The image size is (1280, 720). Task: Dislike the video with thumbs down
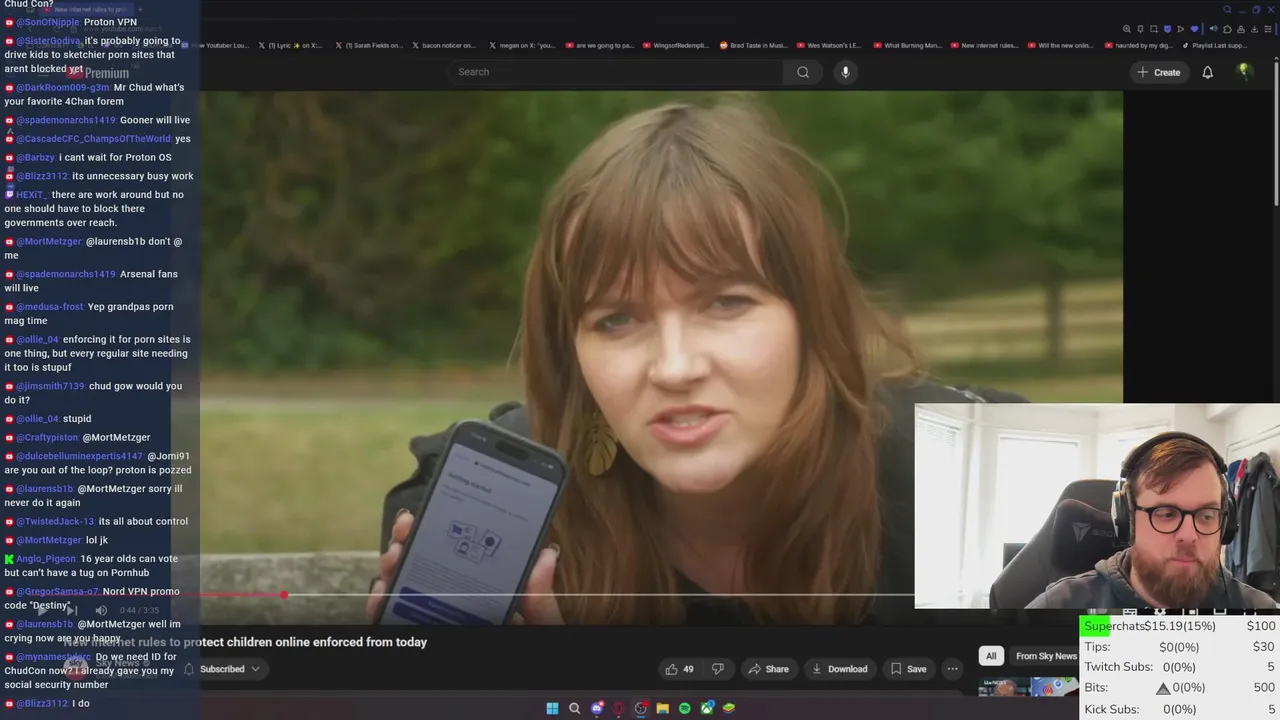717,669
